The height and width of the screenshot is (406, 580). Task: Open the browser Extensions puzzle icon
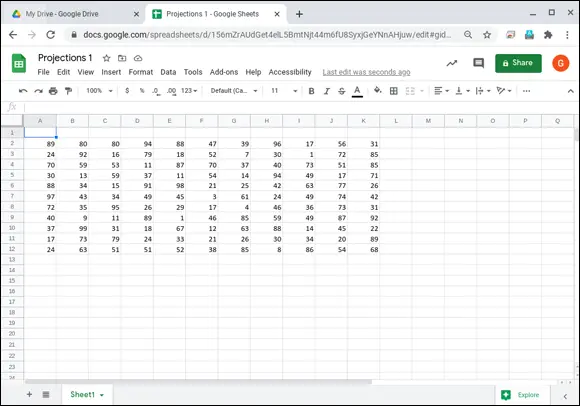click(548, 35)
